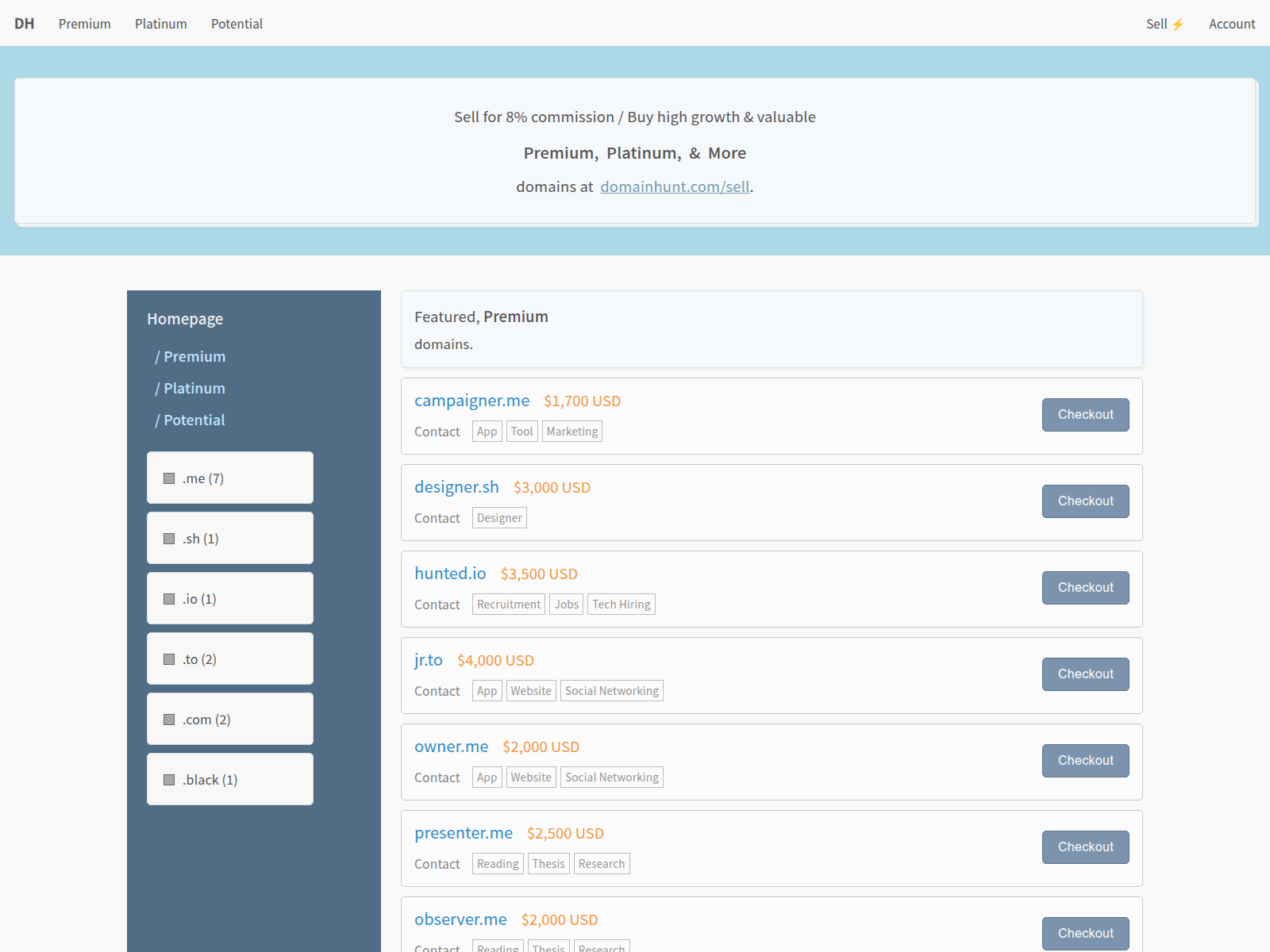Click the $3,500 USD price
Screen dimensions: 1270x952
click(x=539, y=574)
